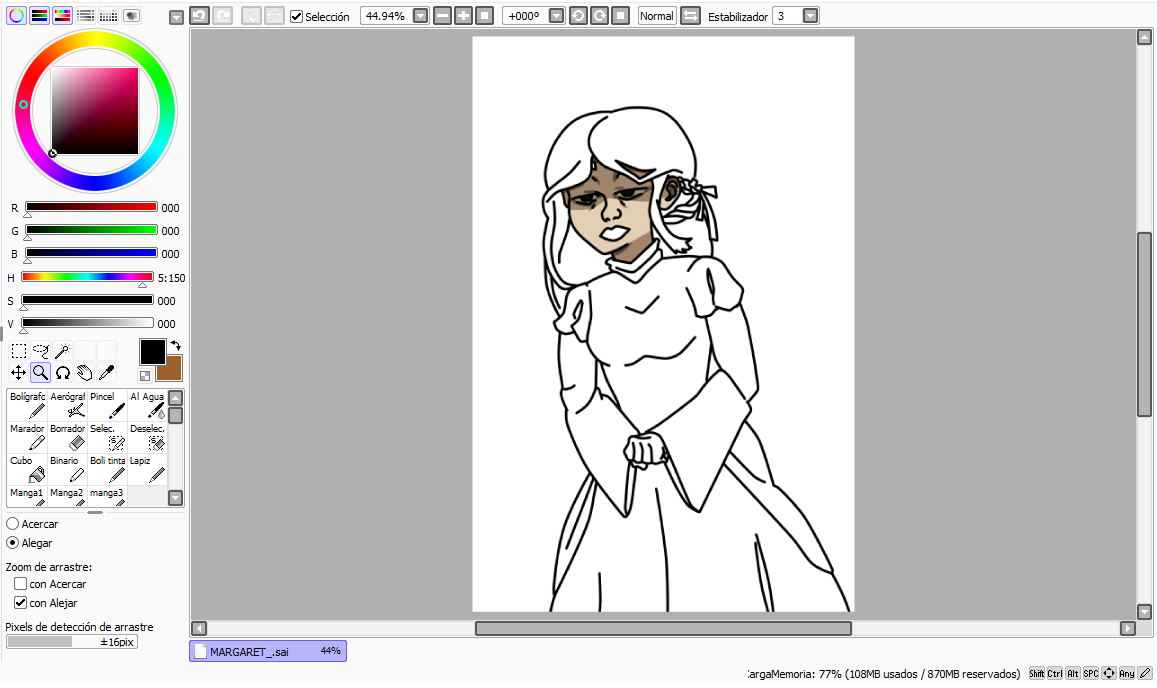This screenshot has width=1157, height=688.
Task: Reset canvas rotation square button
Action: pos(621,16)
